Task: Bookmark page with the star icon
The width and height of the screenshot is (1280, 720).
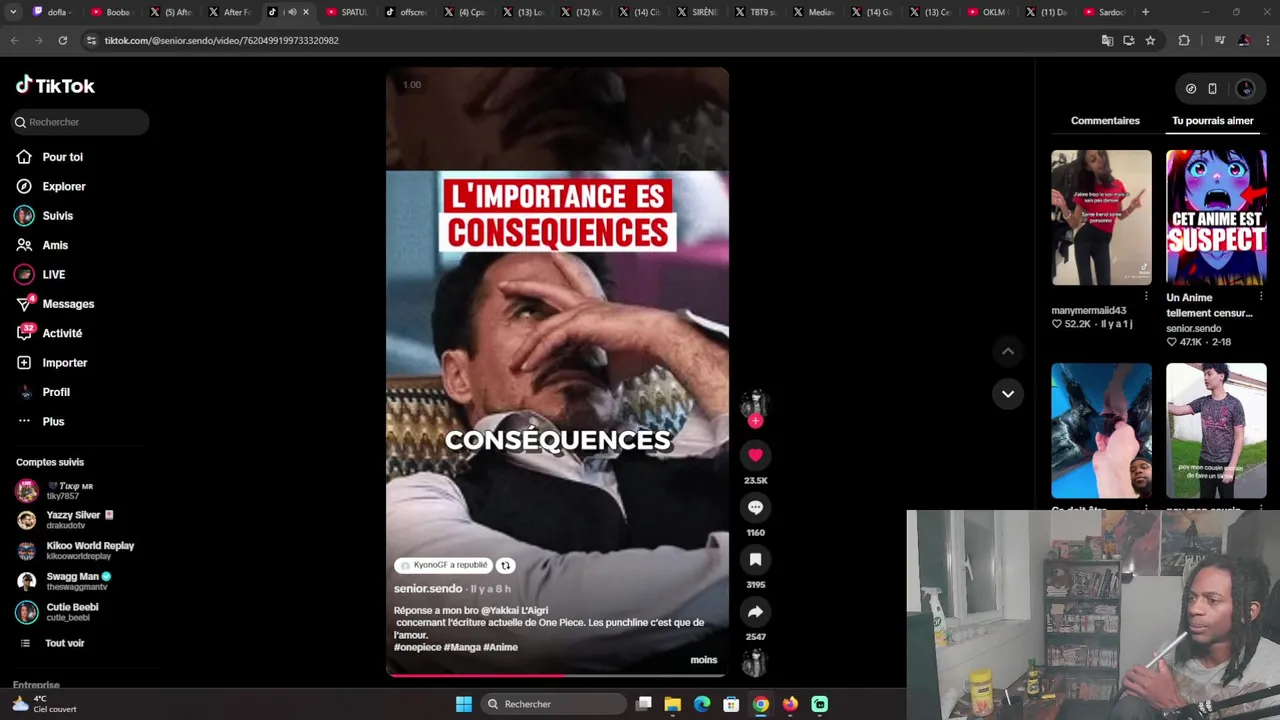Action: point(1150,41)
